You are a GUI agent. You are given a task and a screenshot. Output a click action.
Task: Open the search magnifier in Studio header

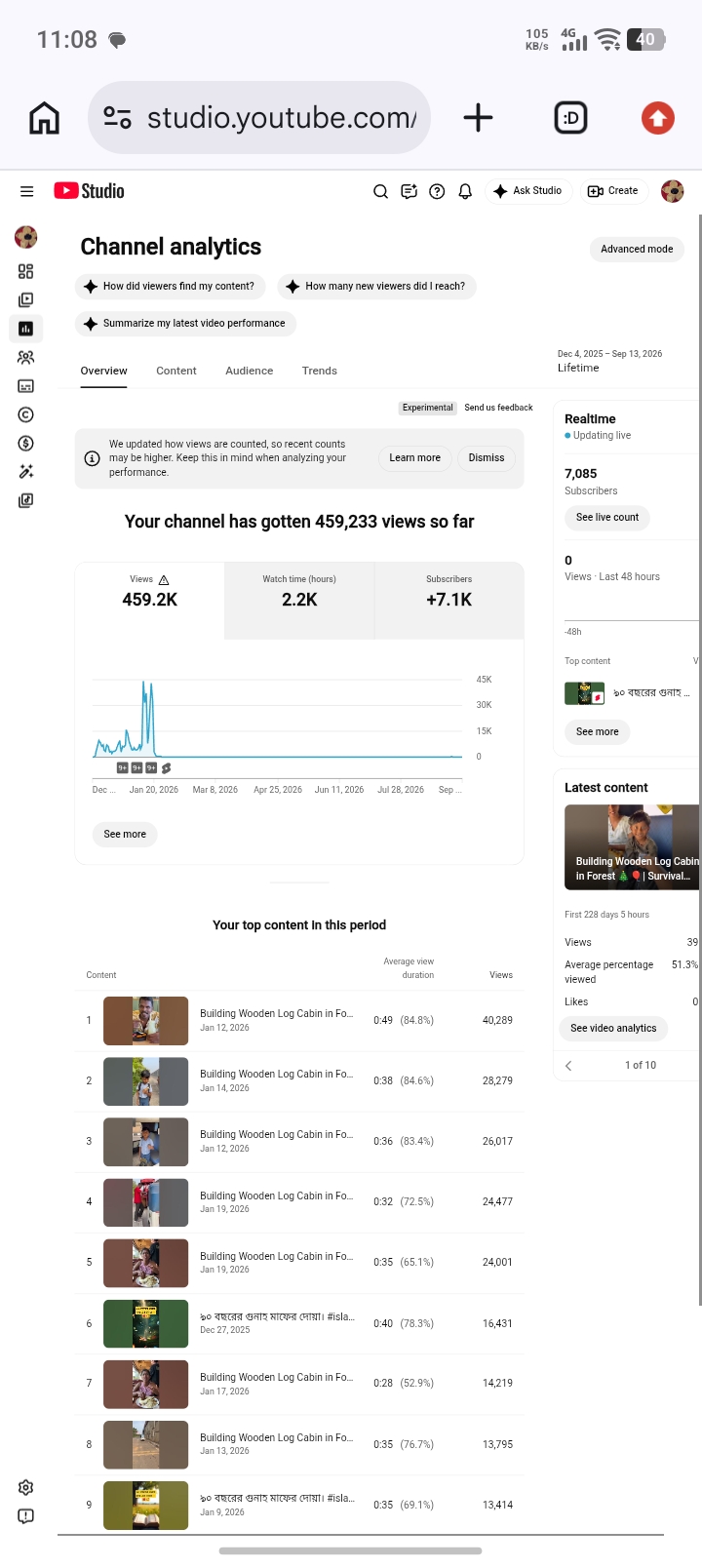coord(381,191)
